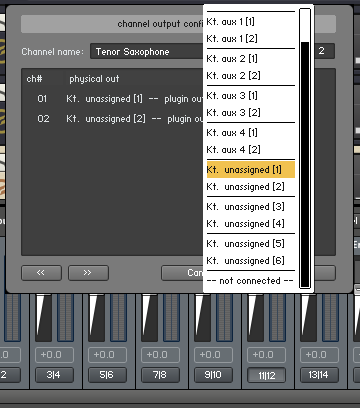The height and width of the screenshot is (408, 360).
Task: Select 'Kt. aux 1 [2]' from the output list
Action: 251,39
